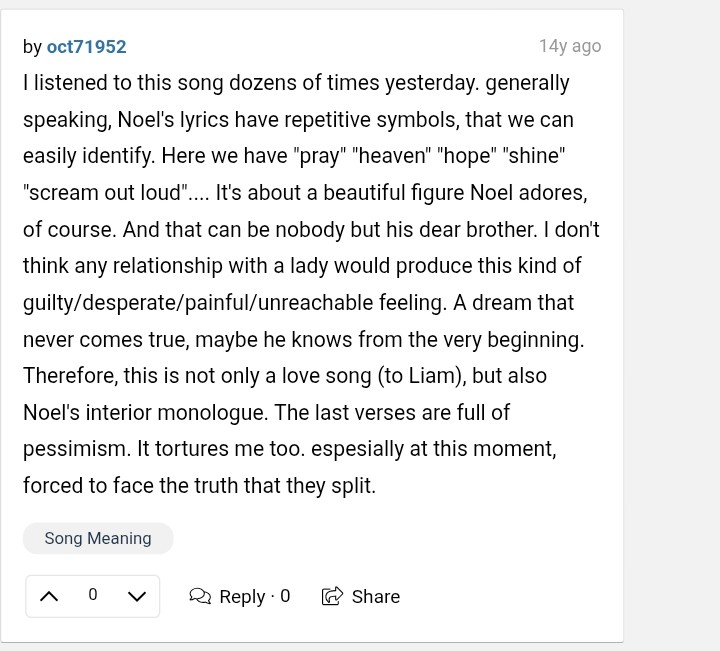The height and width of the screenshot is (651, 720).
Task: Click the quoted word "heaven" in the comment
Action: (x=392, y=155)
